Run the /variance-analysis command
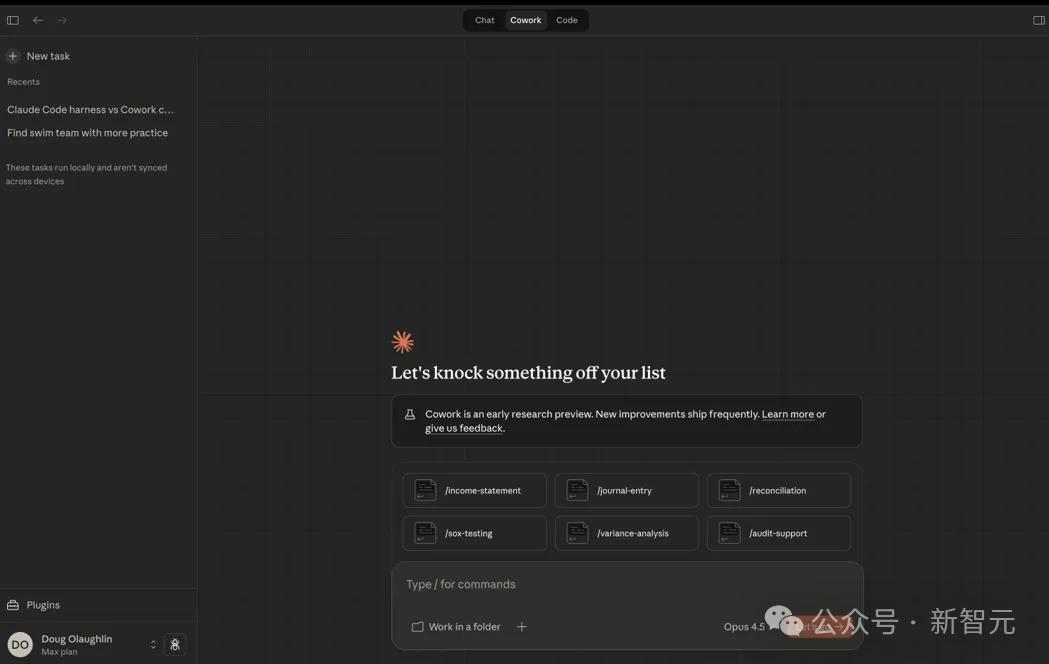Viewport: 1049px width, 664px height. pyautogui.click(x=626, y=533)
